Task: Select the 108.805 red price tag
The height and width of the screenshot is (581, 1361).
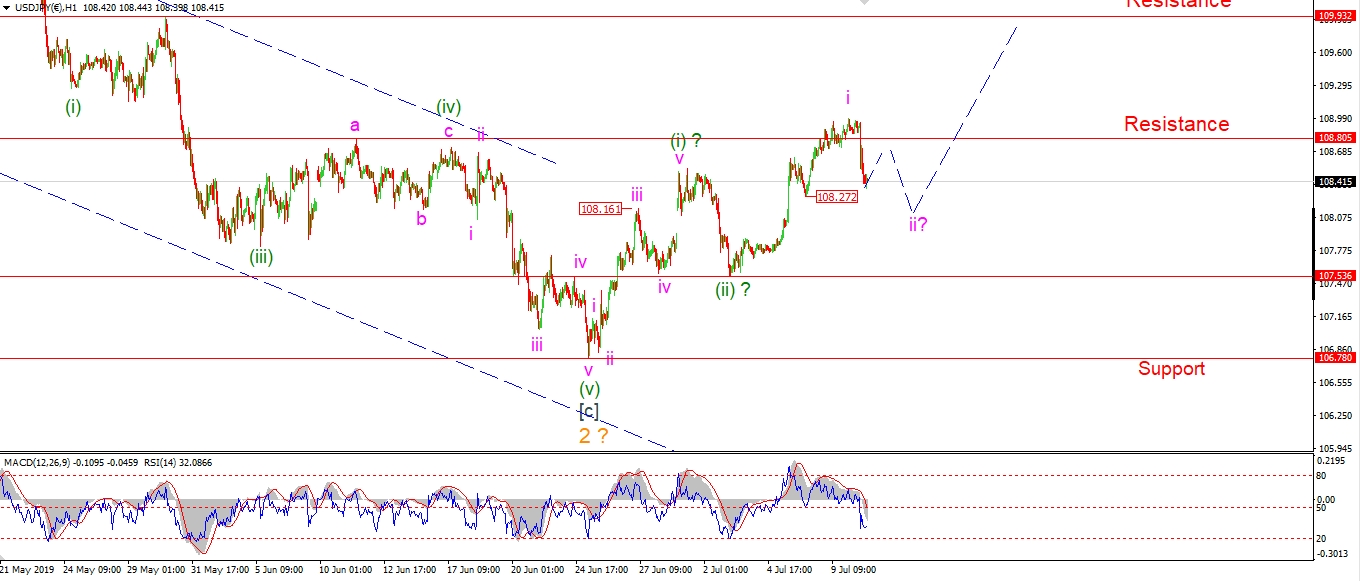Action: 1335,138
